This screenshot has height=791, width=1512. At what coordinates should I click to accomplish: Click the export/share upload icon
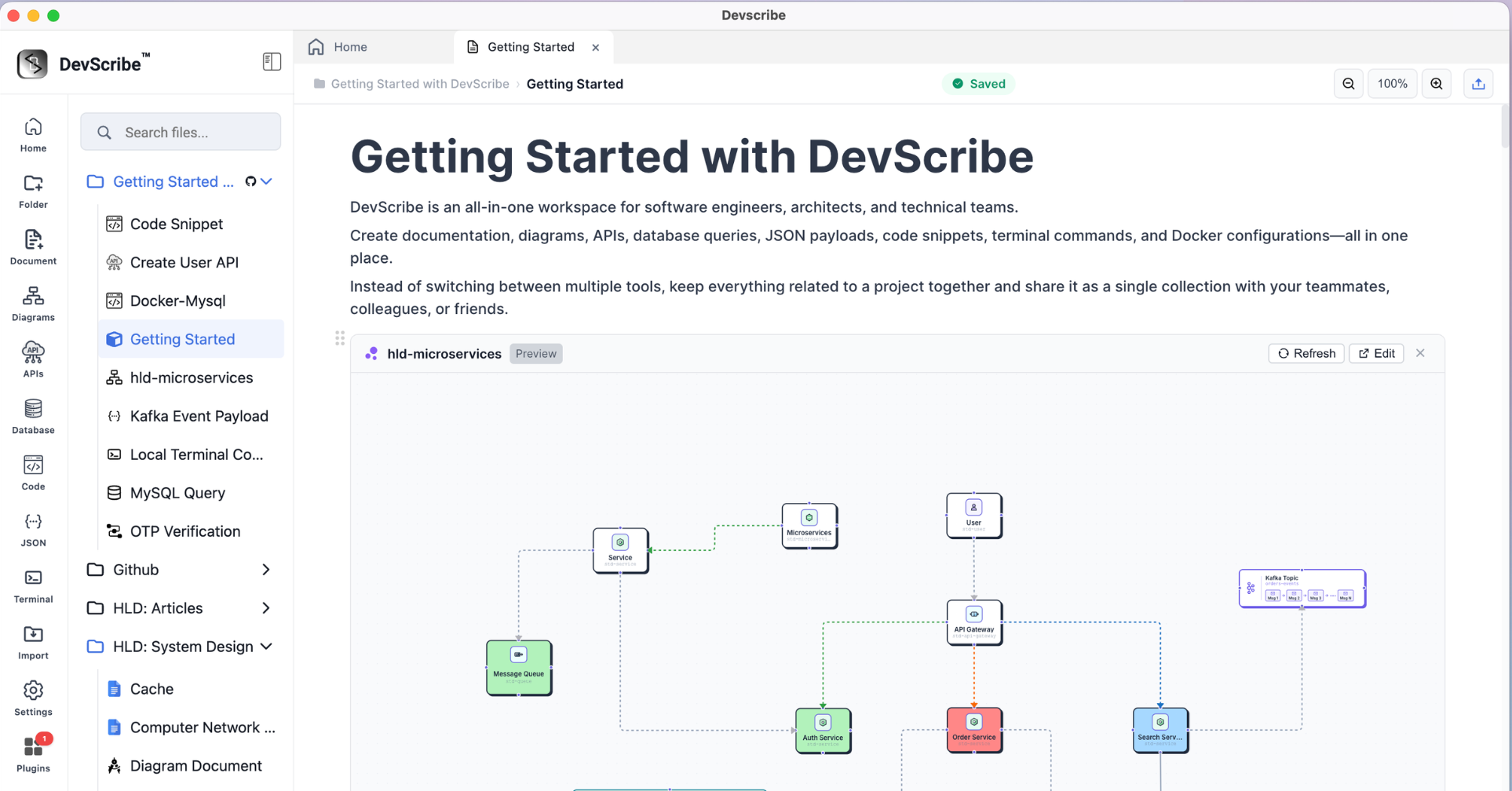[x=1478, y=84]
